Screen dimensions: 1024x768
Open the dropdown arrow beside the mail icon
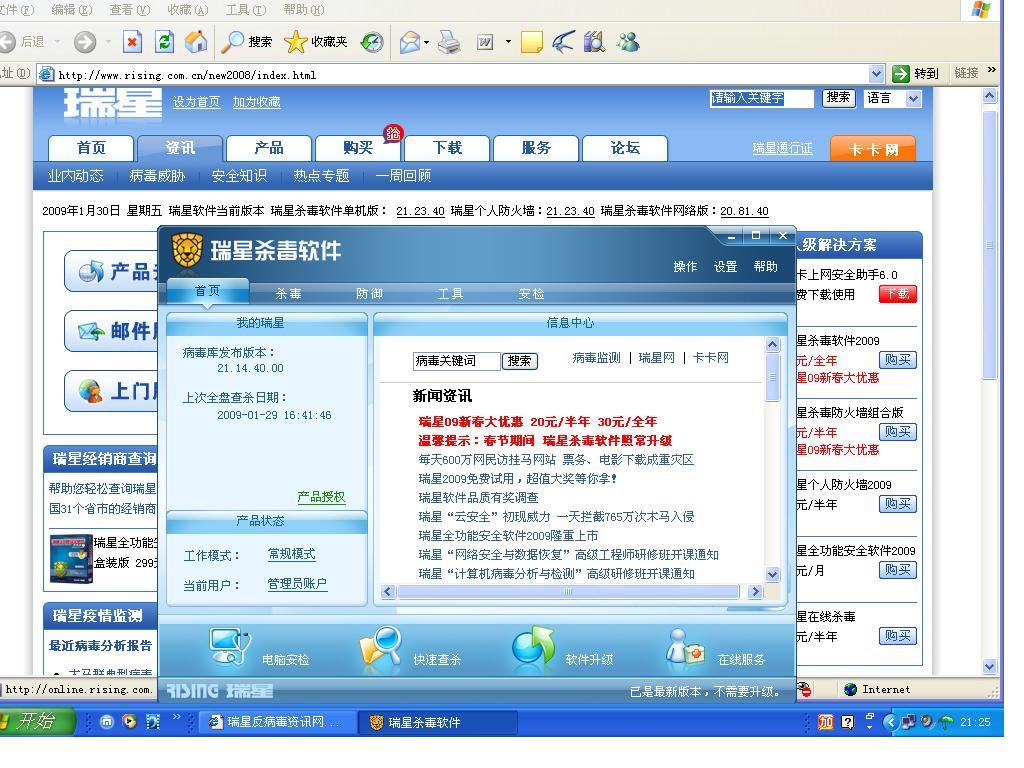point(426,42)
